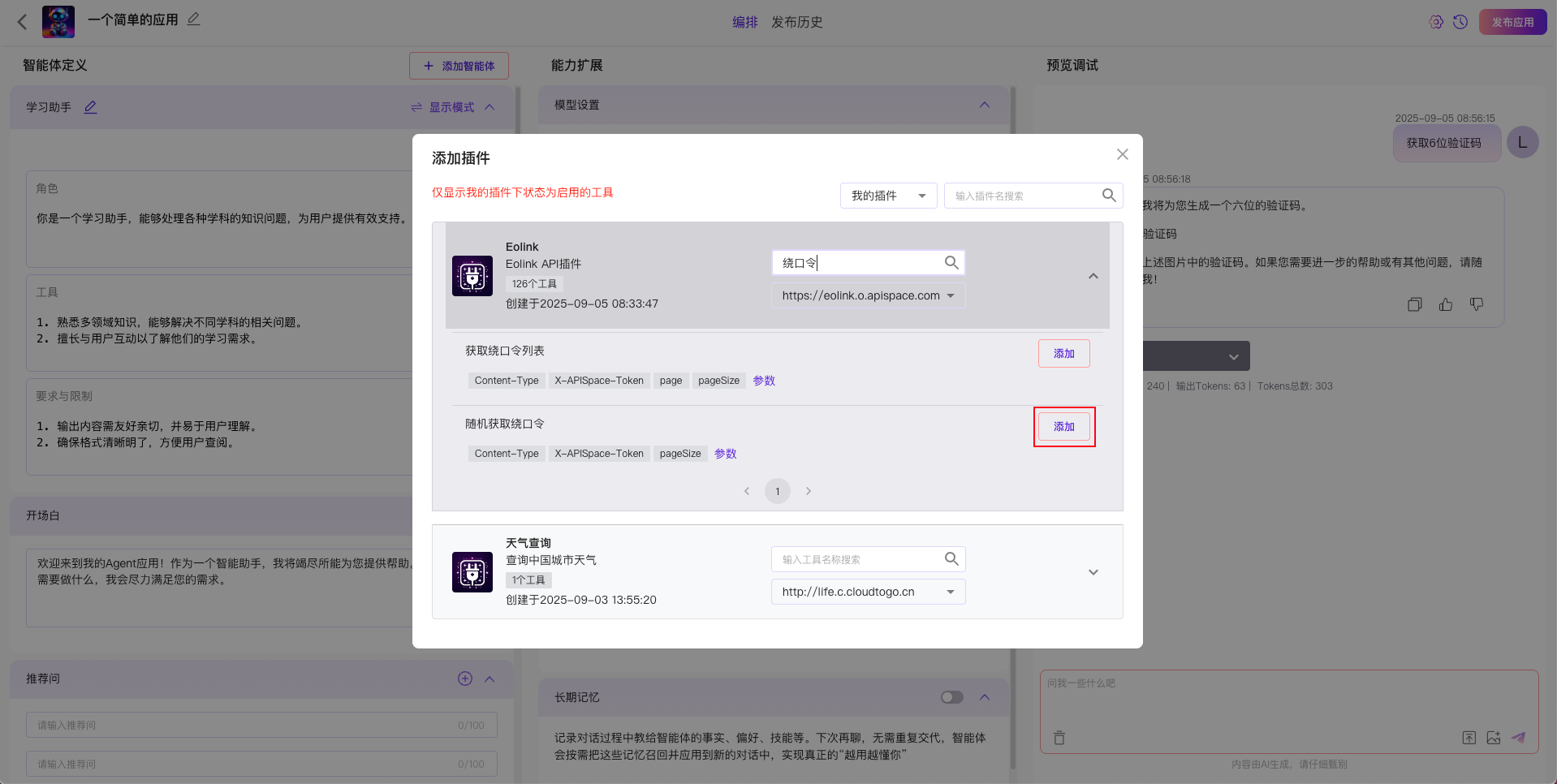Collapse the 长期记忆 section
This screenshot has width=1557, height=784.
pos(985,697)
